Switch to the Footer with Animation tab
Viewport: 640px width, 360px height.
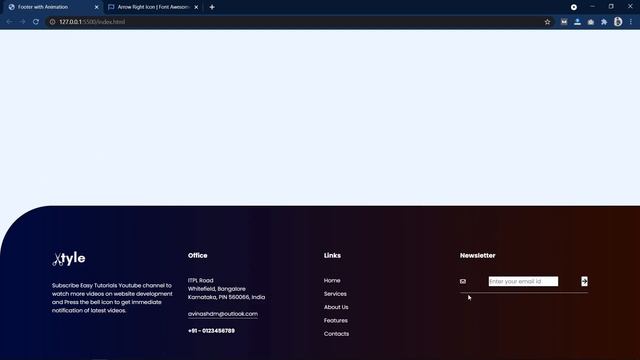point(51,7)
